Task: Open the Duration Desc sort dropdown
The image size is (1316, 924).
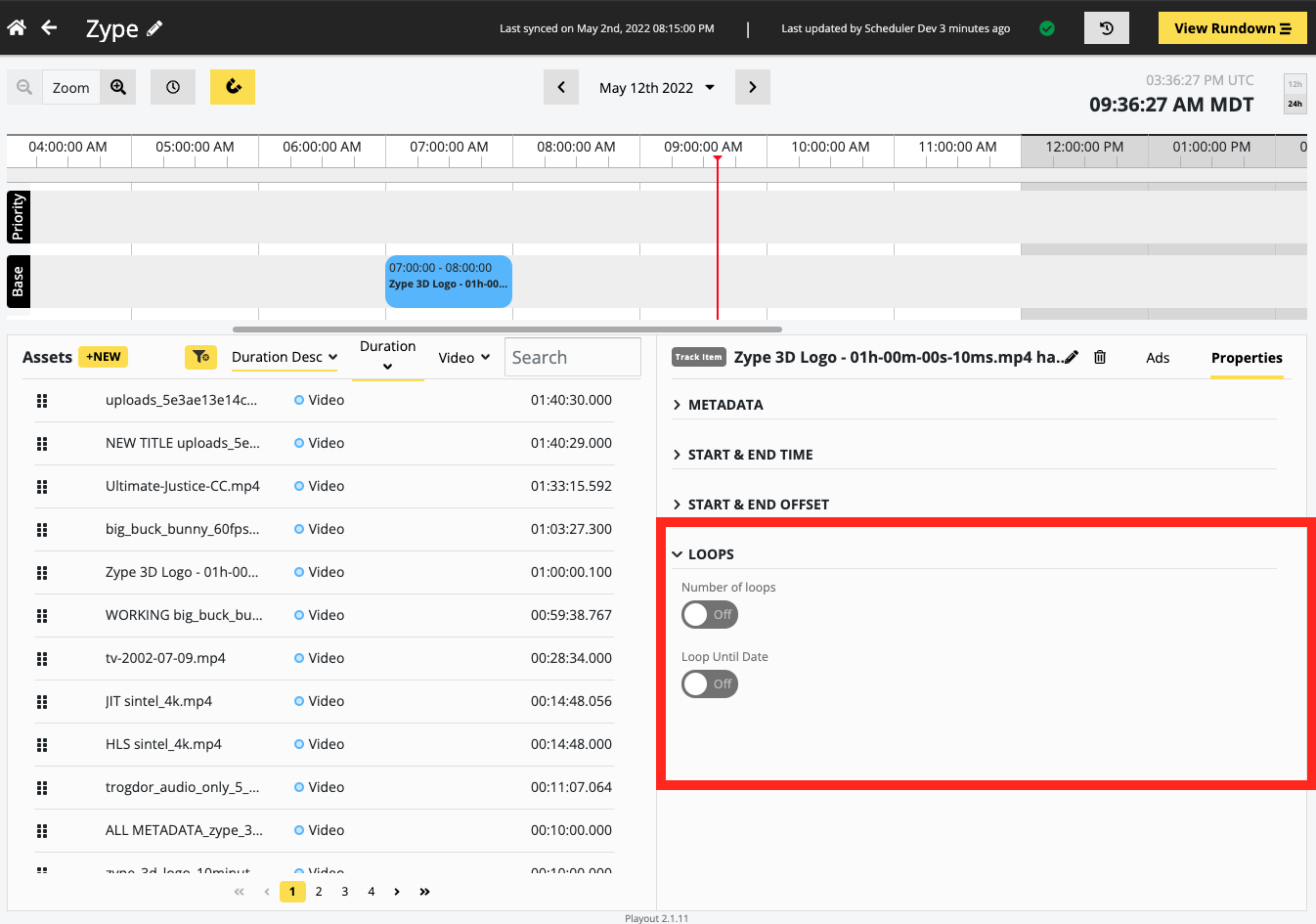Action: [x=285, y=357]
